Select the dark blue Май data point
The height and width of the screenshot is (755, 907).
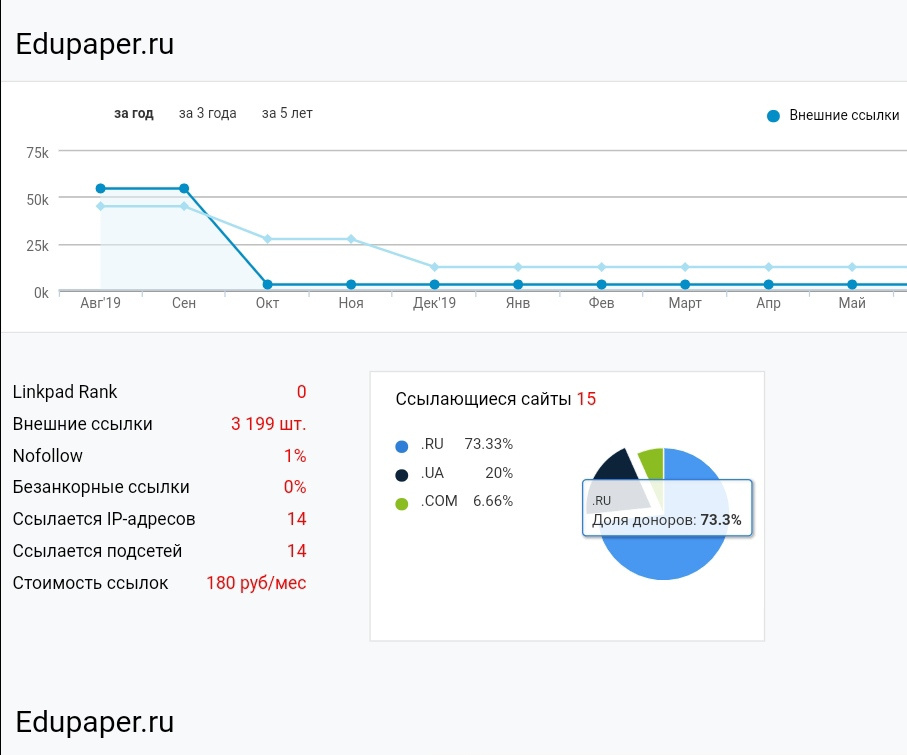pos(852,285)
